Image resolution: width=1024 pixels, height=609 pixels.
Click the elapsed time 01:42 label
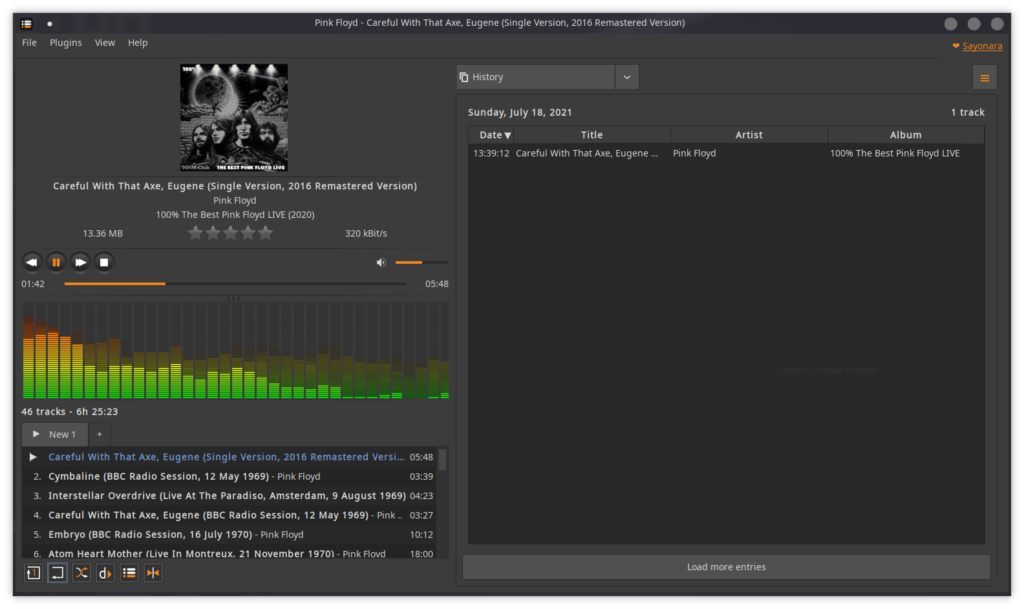pyautogui.click(x=33, y=284)
